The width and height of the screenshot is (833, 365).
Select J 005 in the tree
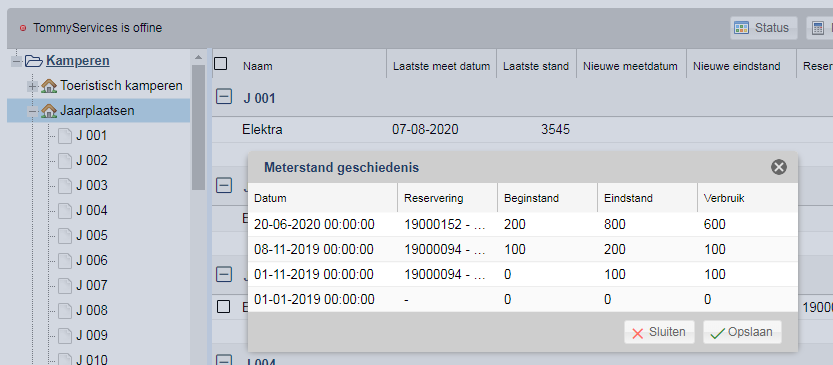point(91,235)
